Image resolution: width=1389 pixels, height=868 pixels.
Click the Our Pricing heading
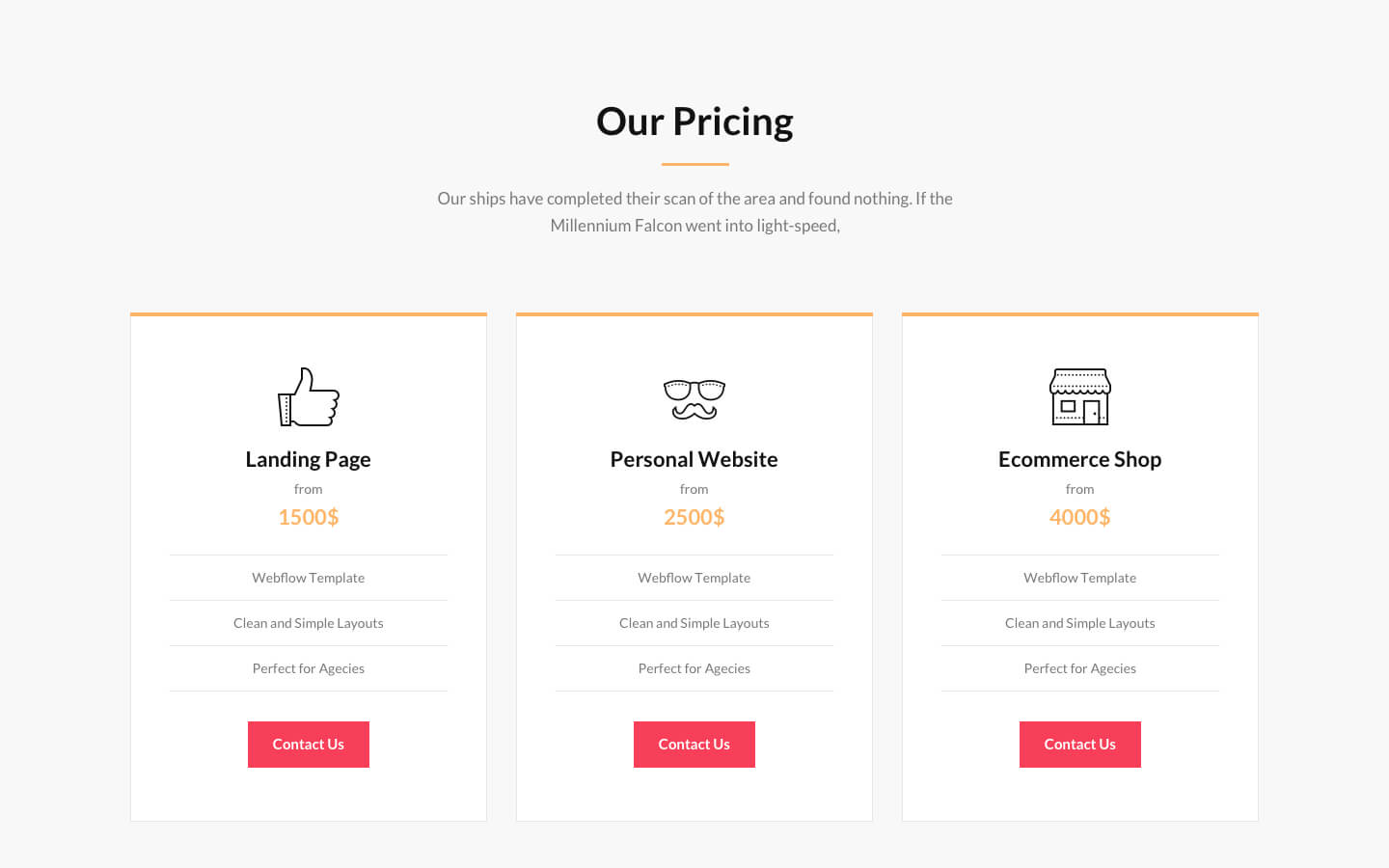[694, 121]
